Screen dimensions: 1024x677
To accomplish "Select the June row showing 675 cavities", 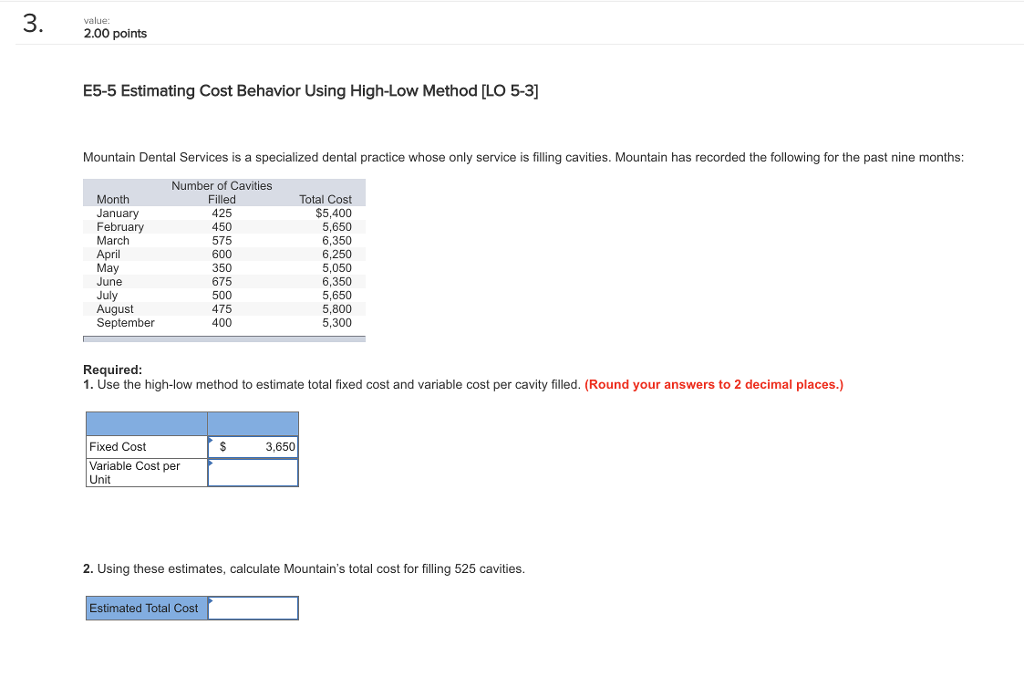I will coord(220,281).
